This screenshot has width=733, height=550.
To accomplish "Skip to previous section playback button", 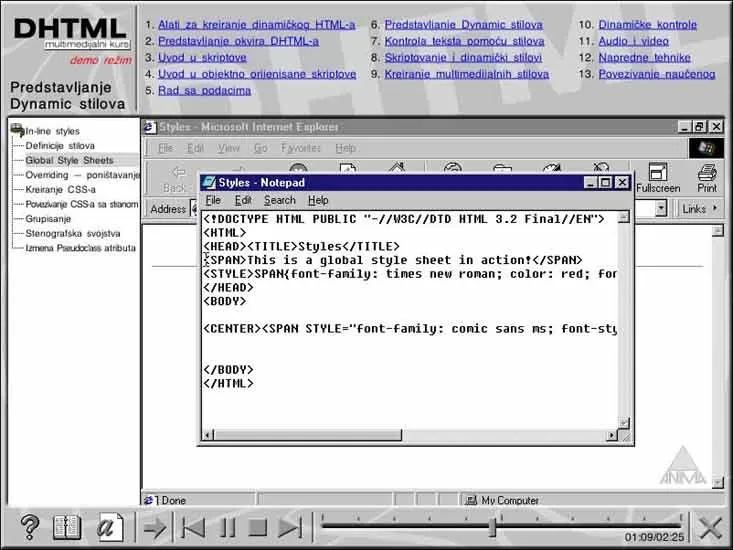I will [193, 528].
